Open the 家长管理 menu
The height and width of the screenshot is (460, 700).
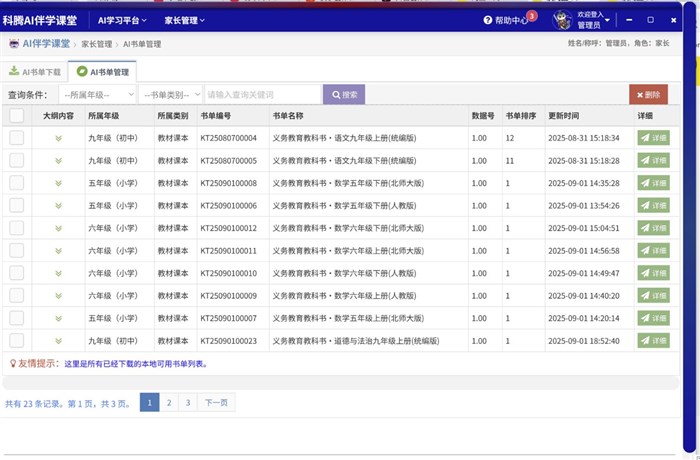(185, 20)
